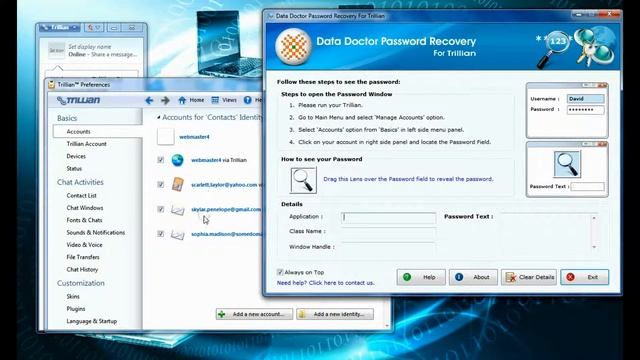Click the About button in Data Doctor

[473, 277]
